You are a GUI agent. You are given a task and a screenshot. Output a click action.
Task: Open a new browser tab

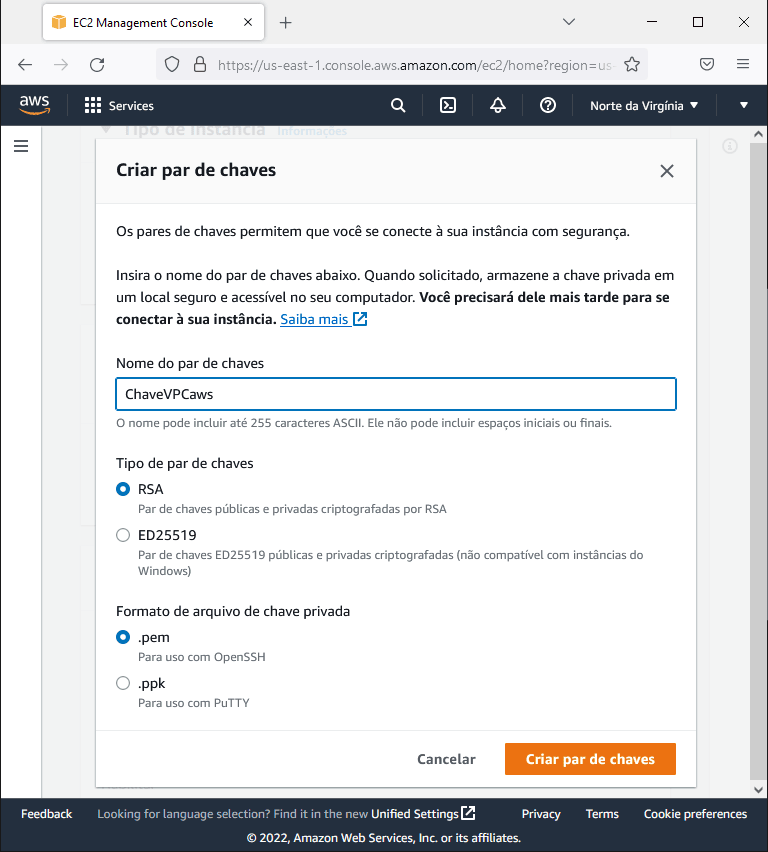[x=285, y=22]
